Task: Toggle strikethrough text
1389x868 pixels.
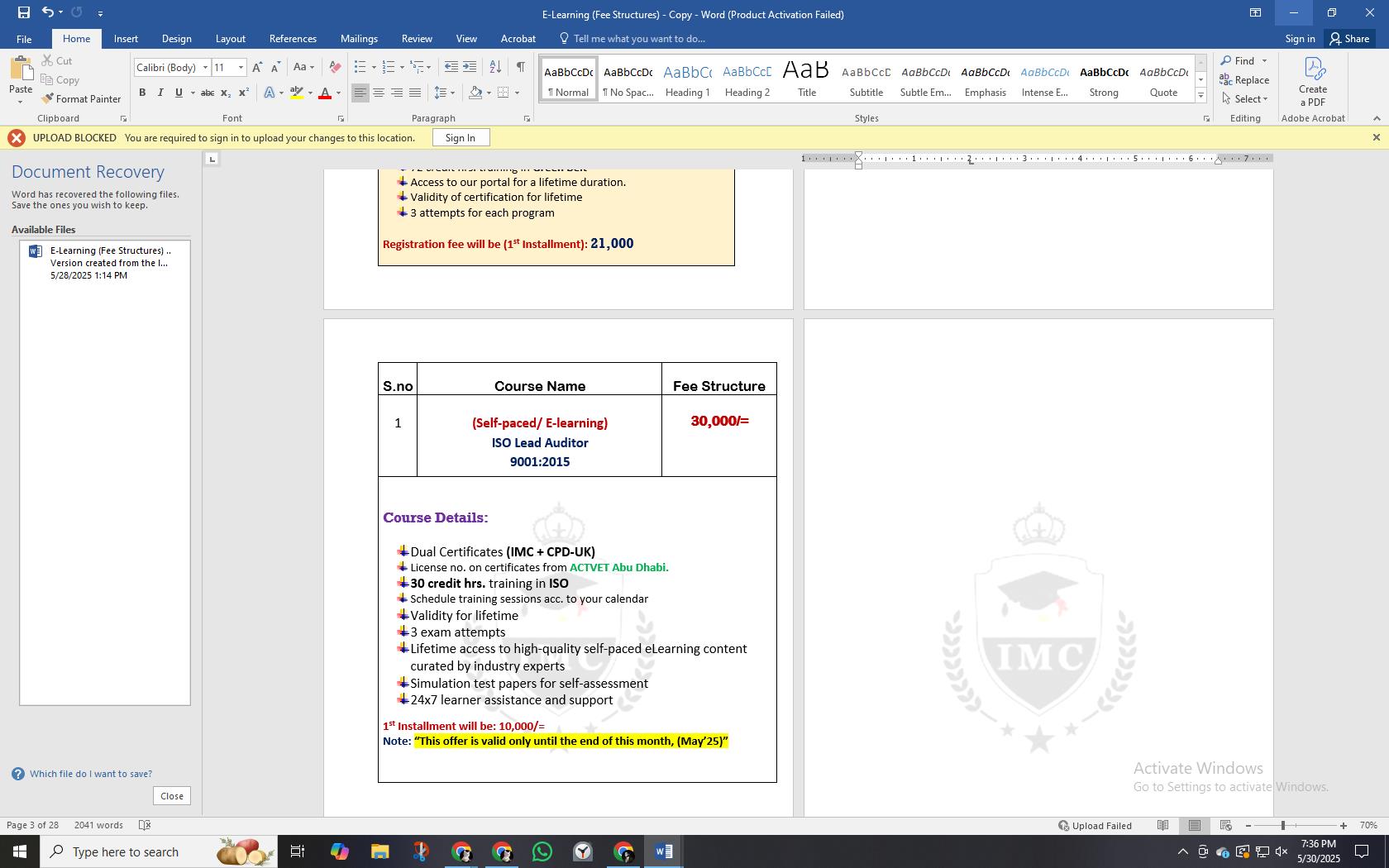Action: pyautogui.click(x=208, y=93)
